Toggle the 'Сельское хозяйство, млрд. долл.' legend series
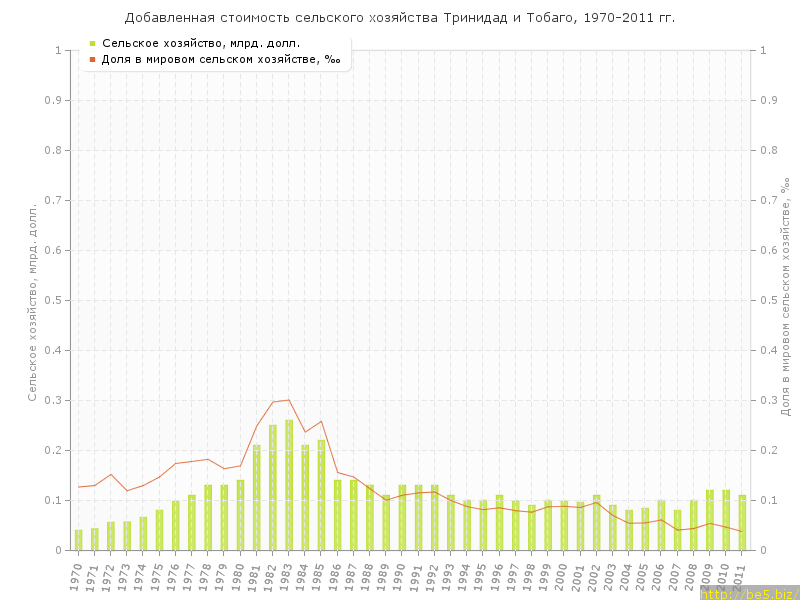This screenshot has width=800, height=600. [200, 43]
